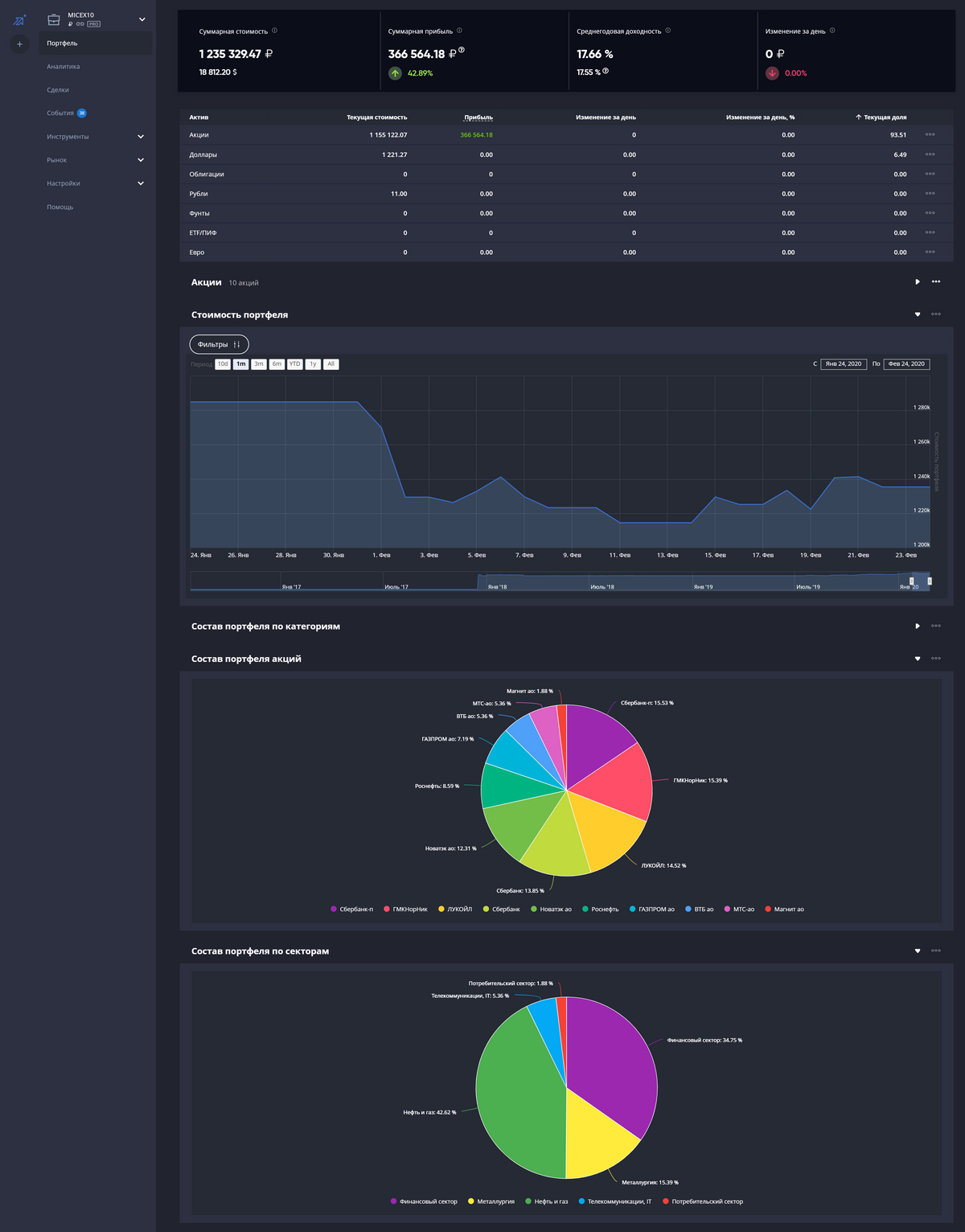
Task: Open three-dots menu for Акции table row
Action: 930,135
